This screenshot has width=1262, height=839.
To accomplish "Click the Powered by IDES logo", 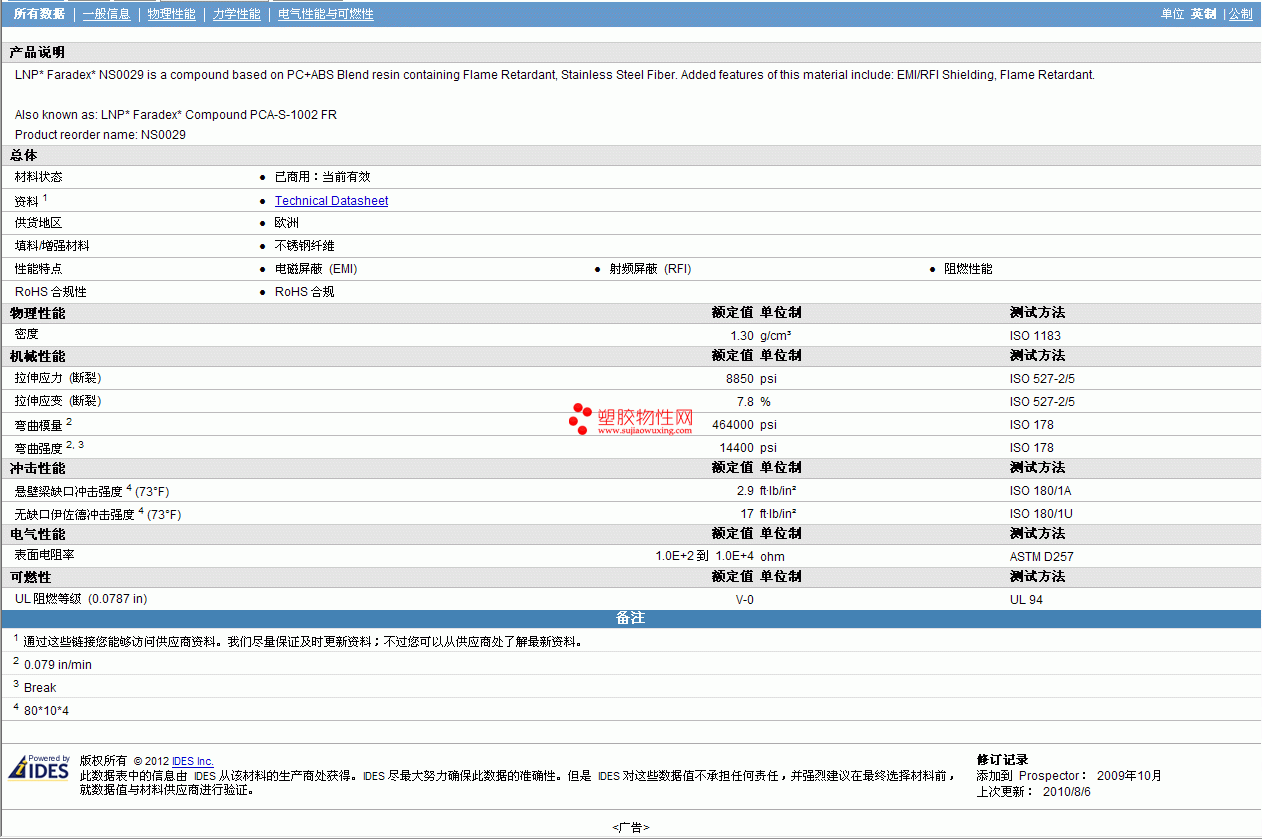I will (x=39, y=767).
